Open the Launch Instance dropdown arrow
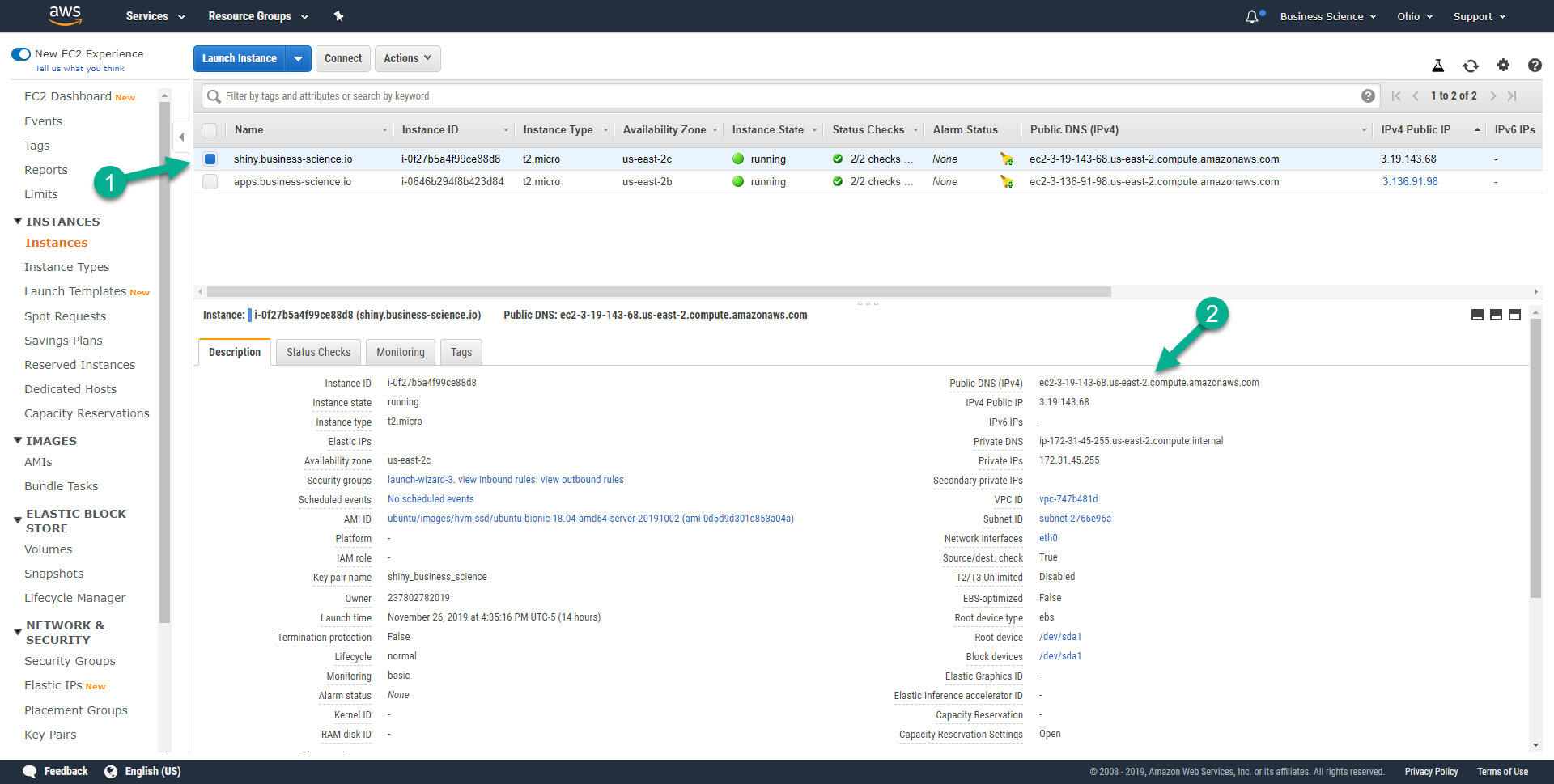The width and height of the screenshot is (1554, 784). [298, 58]
